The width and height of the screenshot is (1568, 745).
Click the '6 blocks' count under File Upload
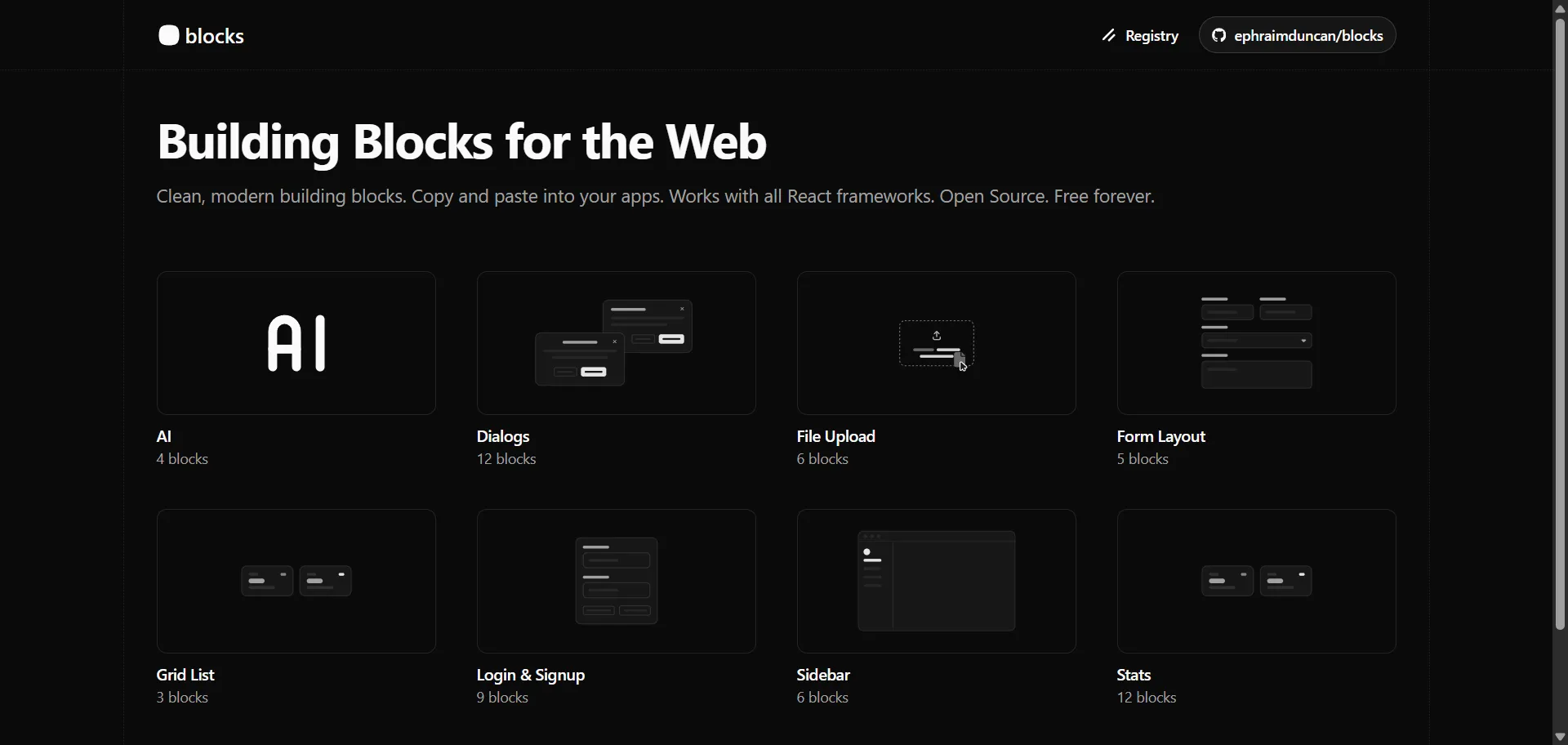click(823, 460)
